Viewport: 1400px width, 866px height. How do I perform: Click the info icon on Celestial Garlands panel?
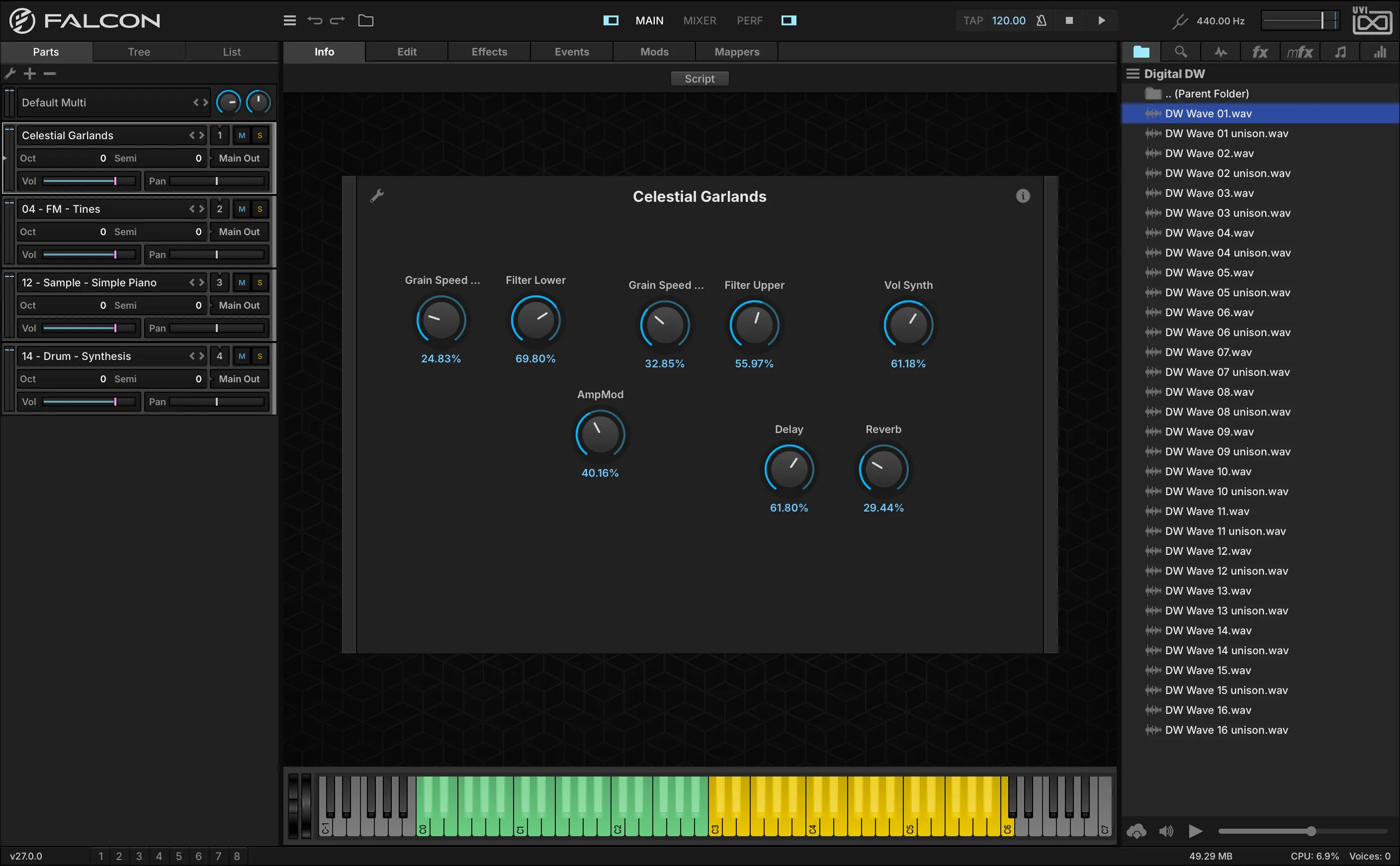[x=1023, y=196]
